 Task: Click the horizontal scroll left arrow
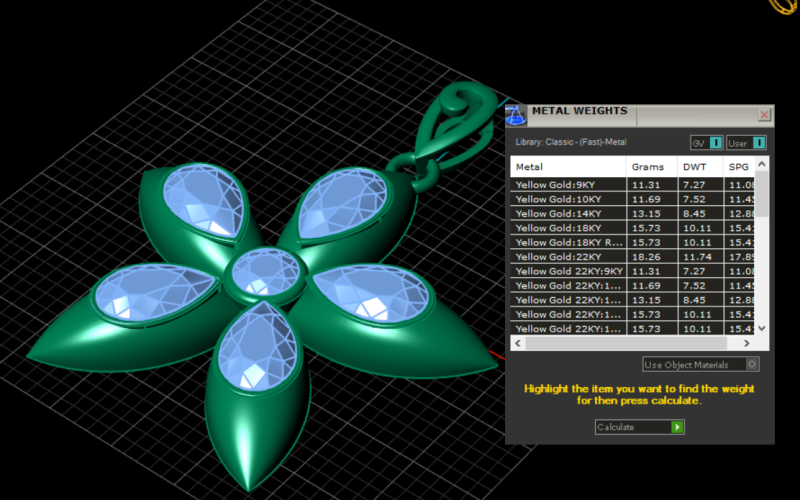[x=518, y=343]
